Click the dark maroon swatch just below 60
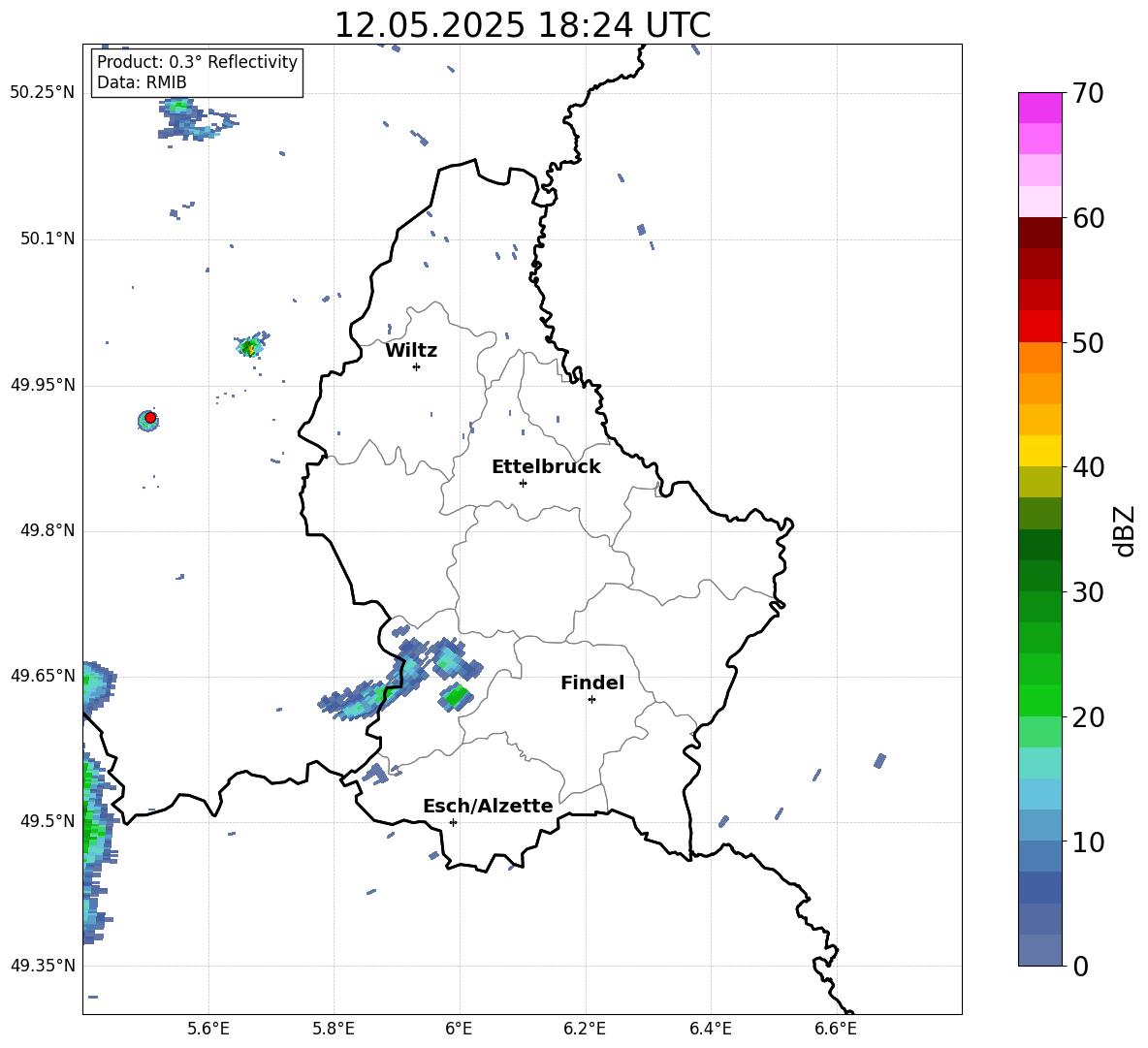 coord(1039,233)
